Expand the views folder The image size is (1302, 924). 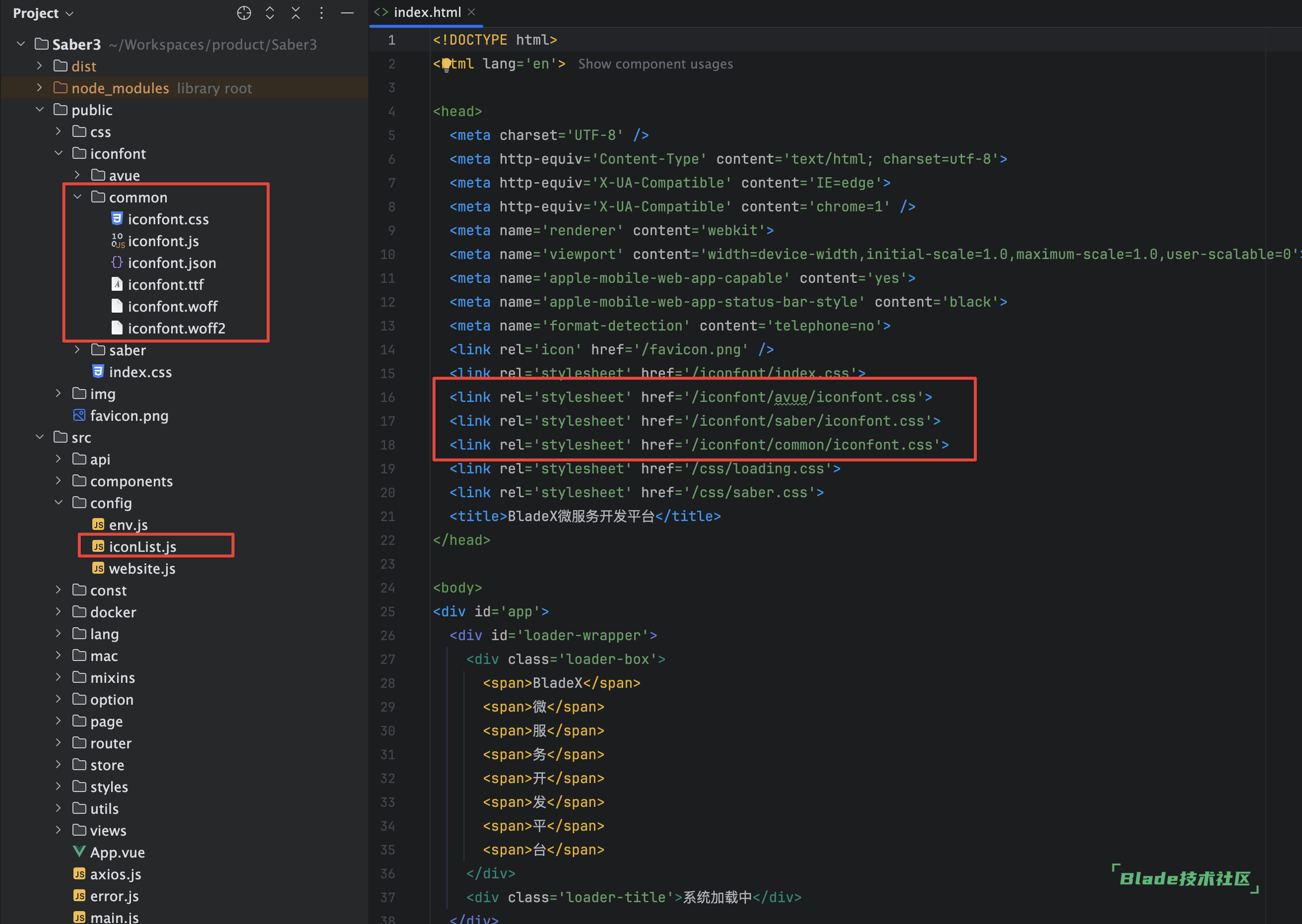pos(59,830)
